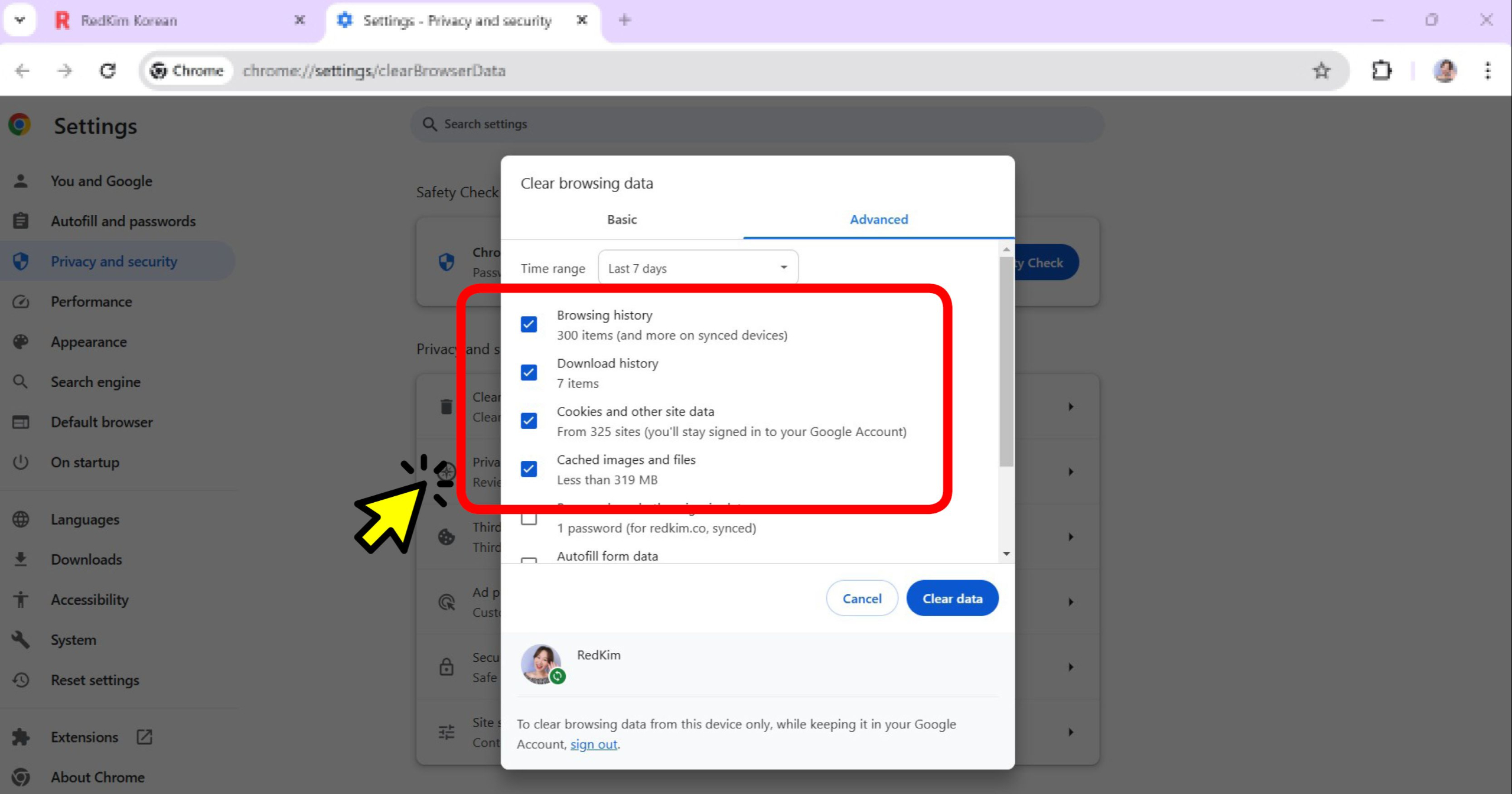
Task: Click the reload page icon
Action: (x=107, y=71)
